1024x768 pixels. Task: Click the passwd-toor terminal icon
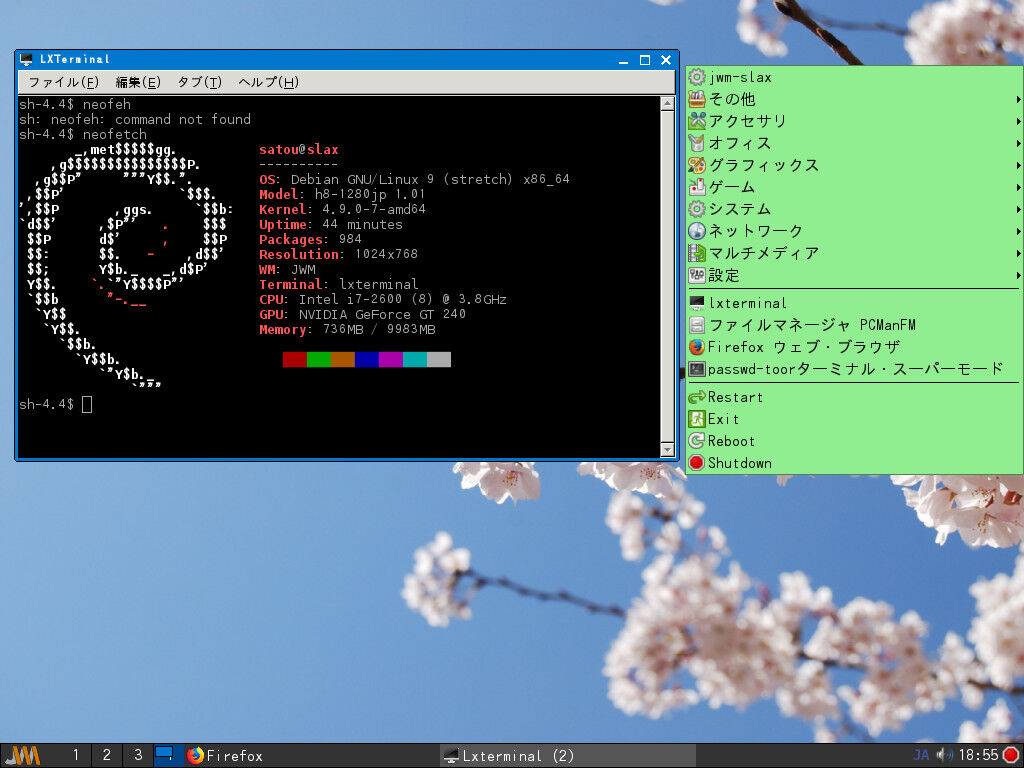click(697, 369)
